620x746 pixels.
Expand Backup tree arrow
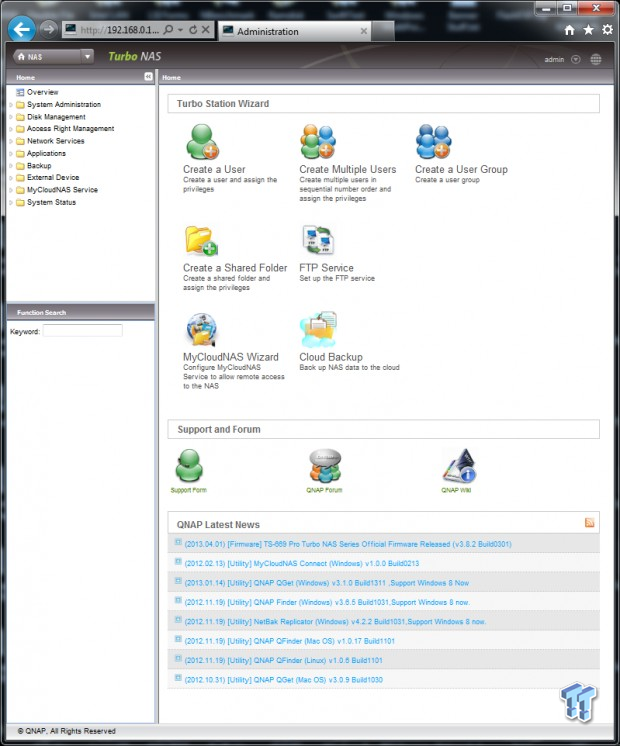point(11,166)
